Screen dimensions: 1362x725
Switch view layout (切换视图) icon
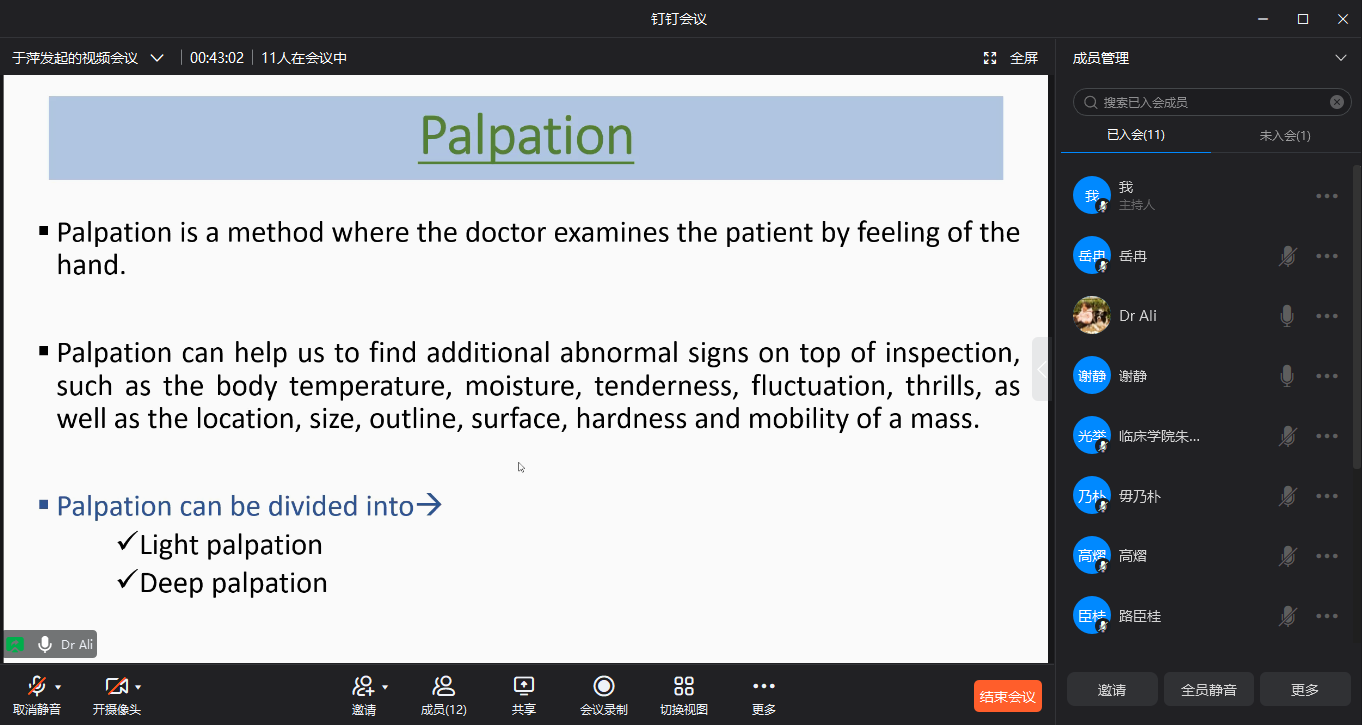click(684, 686)
